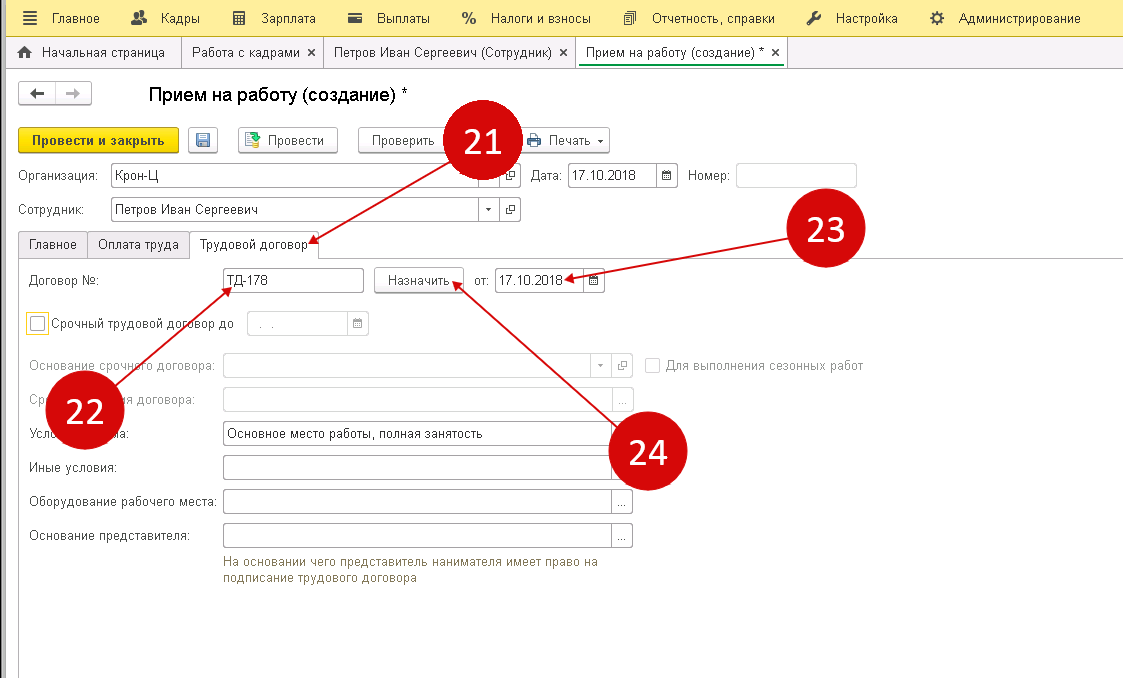Open the Печать dropdown menu
Viewport: 1123px width, 678px height.
[566, 141]
